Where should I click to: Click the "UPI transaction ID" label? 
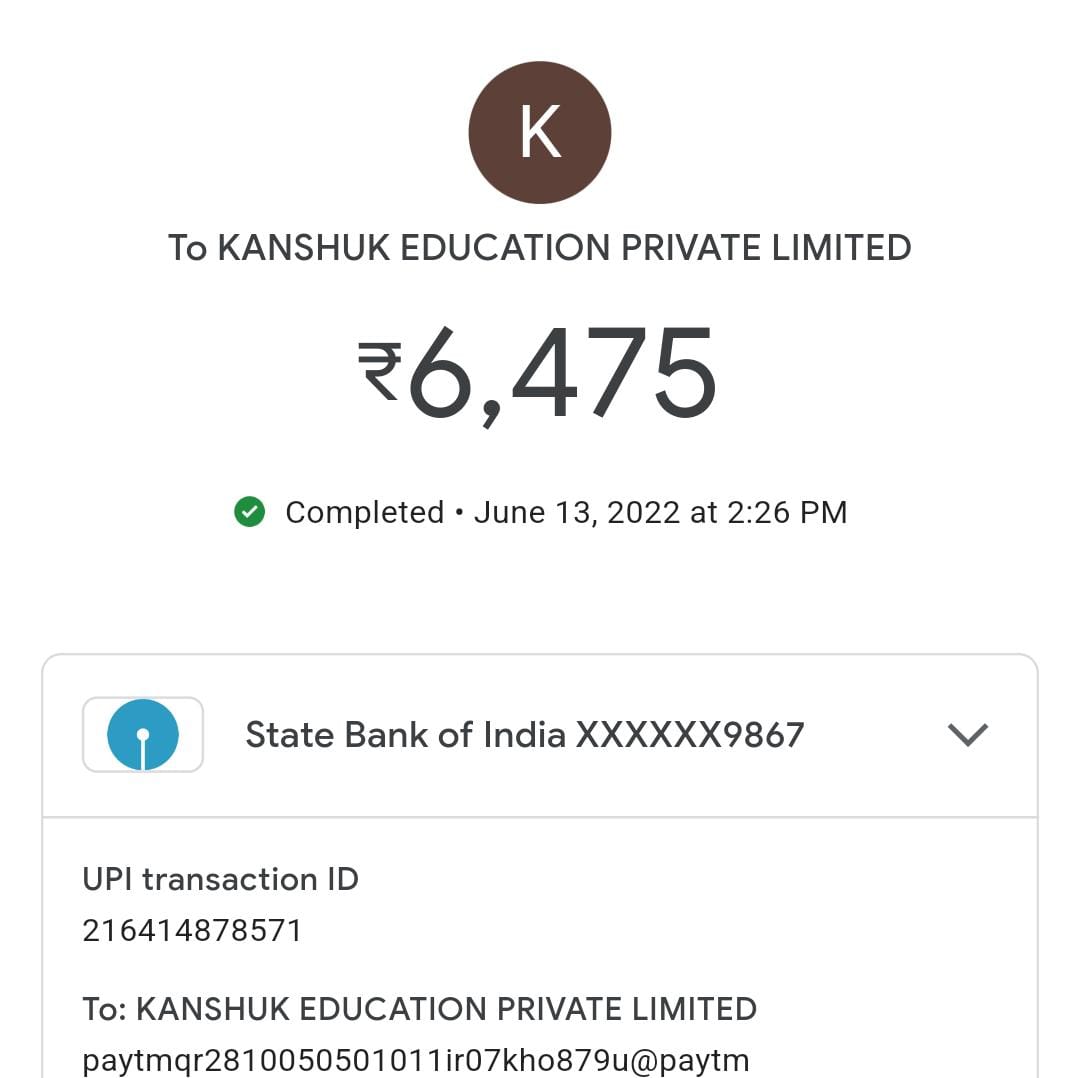point(220,879)
